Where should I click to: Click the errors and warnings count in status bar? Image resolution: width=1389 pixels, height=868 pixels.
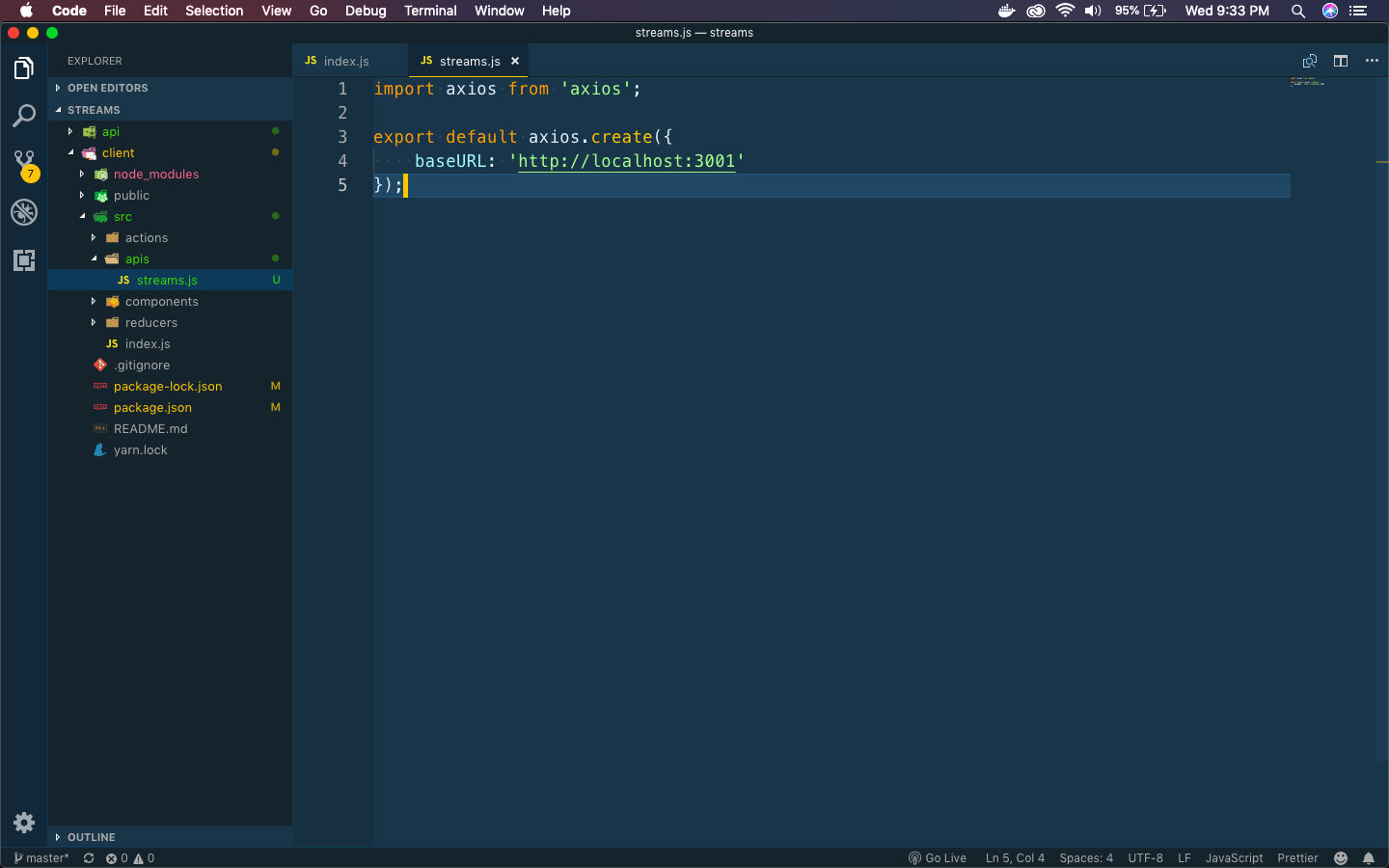click(x=130, y=858)
